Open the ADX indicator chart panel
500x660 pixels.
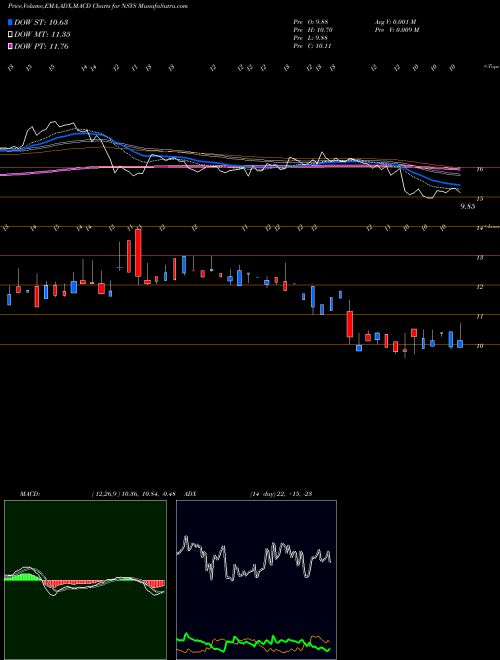coord(256,580)
